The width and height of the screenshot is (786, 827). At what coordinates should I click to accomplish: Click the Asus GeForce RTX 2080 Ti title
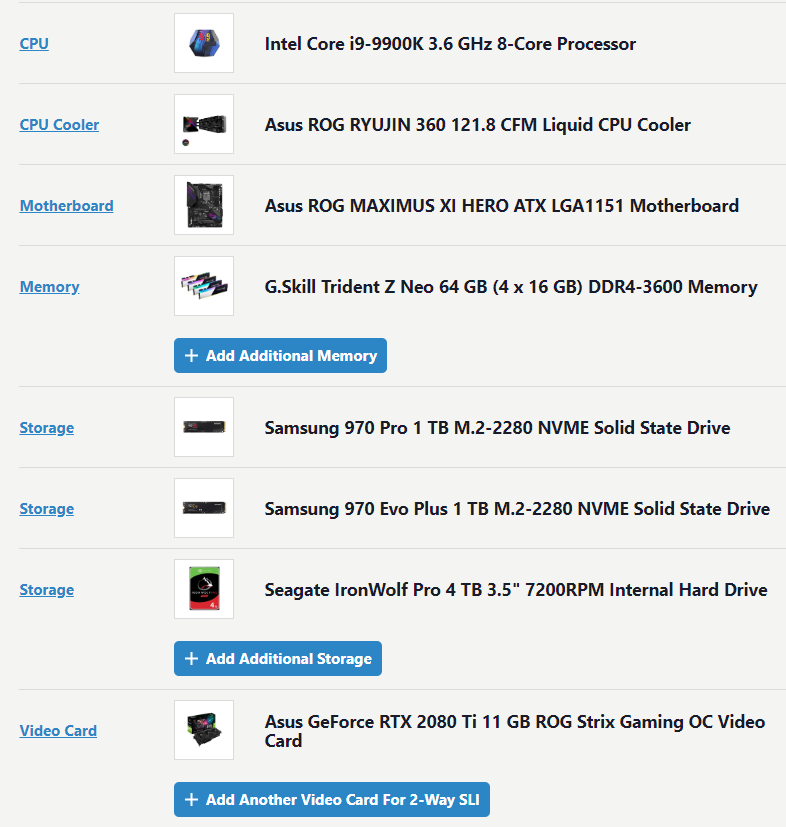coord(514,731)
